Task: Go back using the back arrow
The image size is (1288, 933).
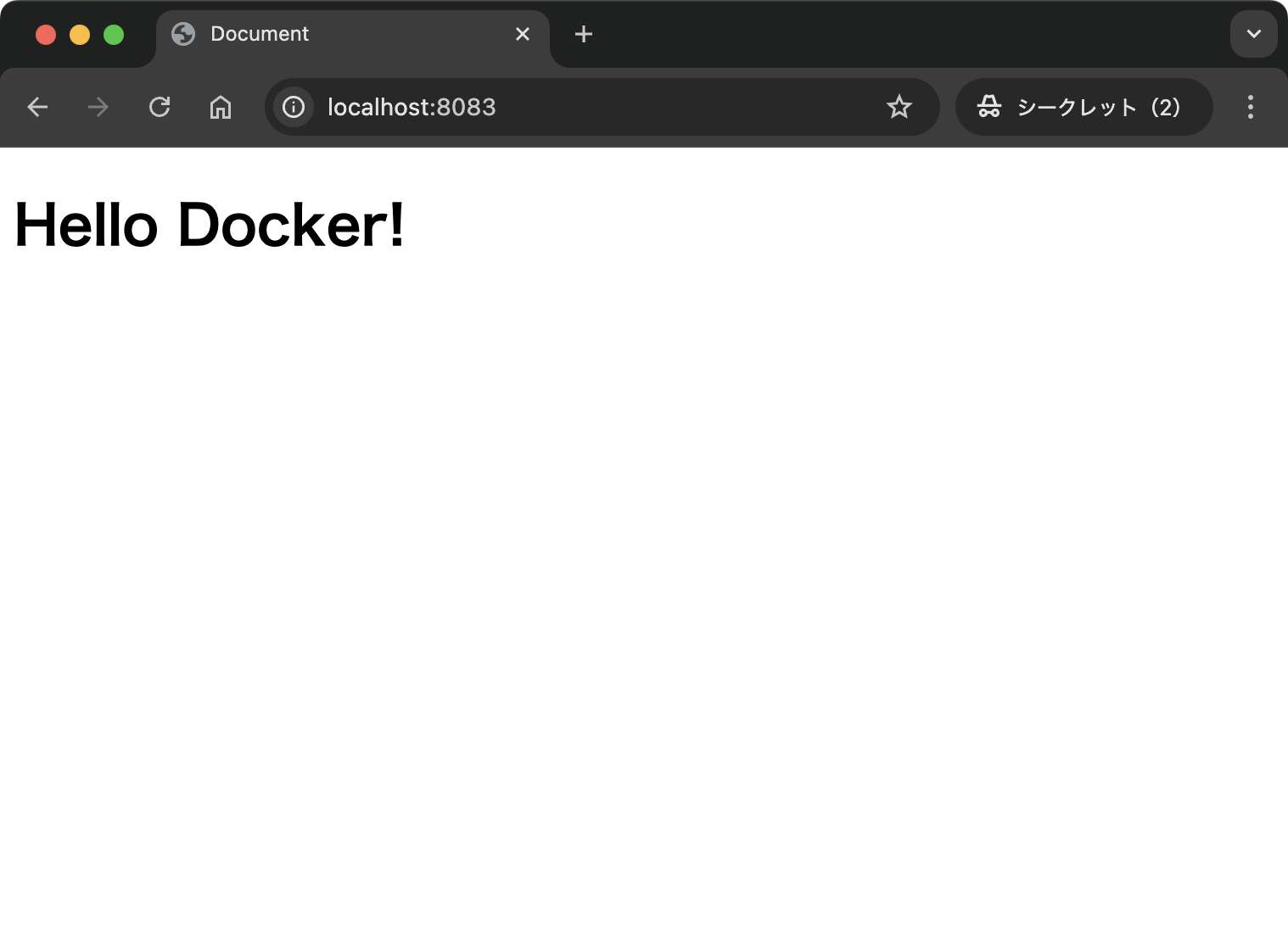Action: click(37, 107)
